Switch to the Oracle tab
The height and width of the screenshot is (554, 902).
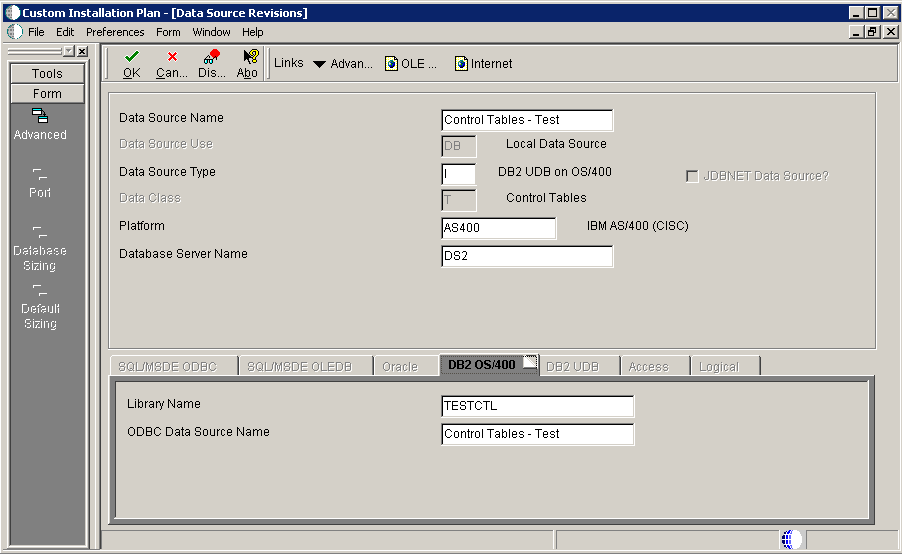(406, 366)
